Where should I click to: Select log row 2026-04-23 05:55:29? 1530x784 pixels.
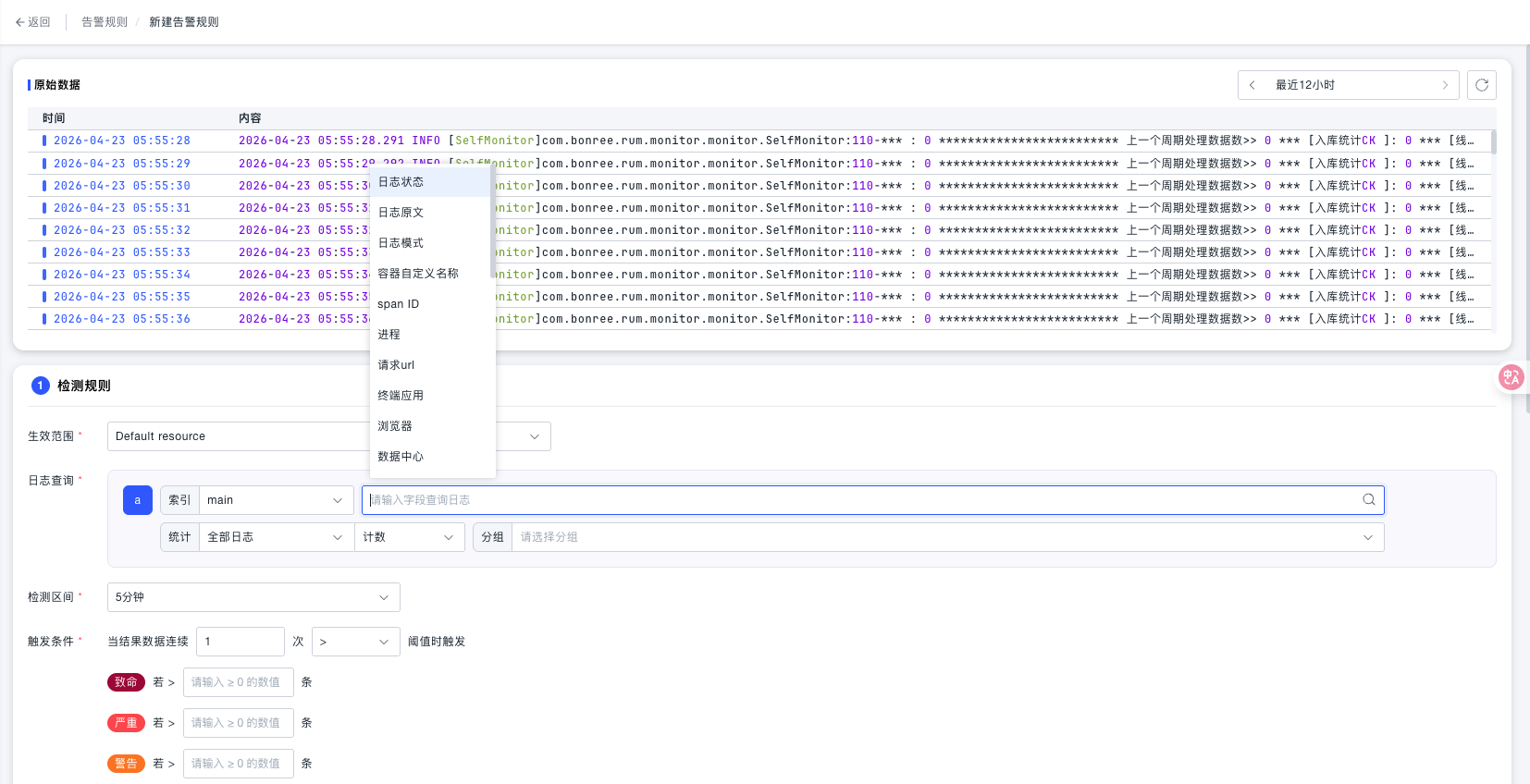759,164
